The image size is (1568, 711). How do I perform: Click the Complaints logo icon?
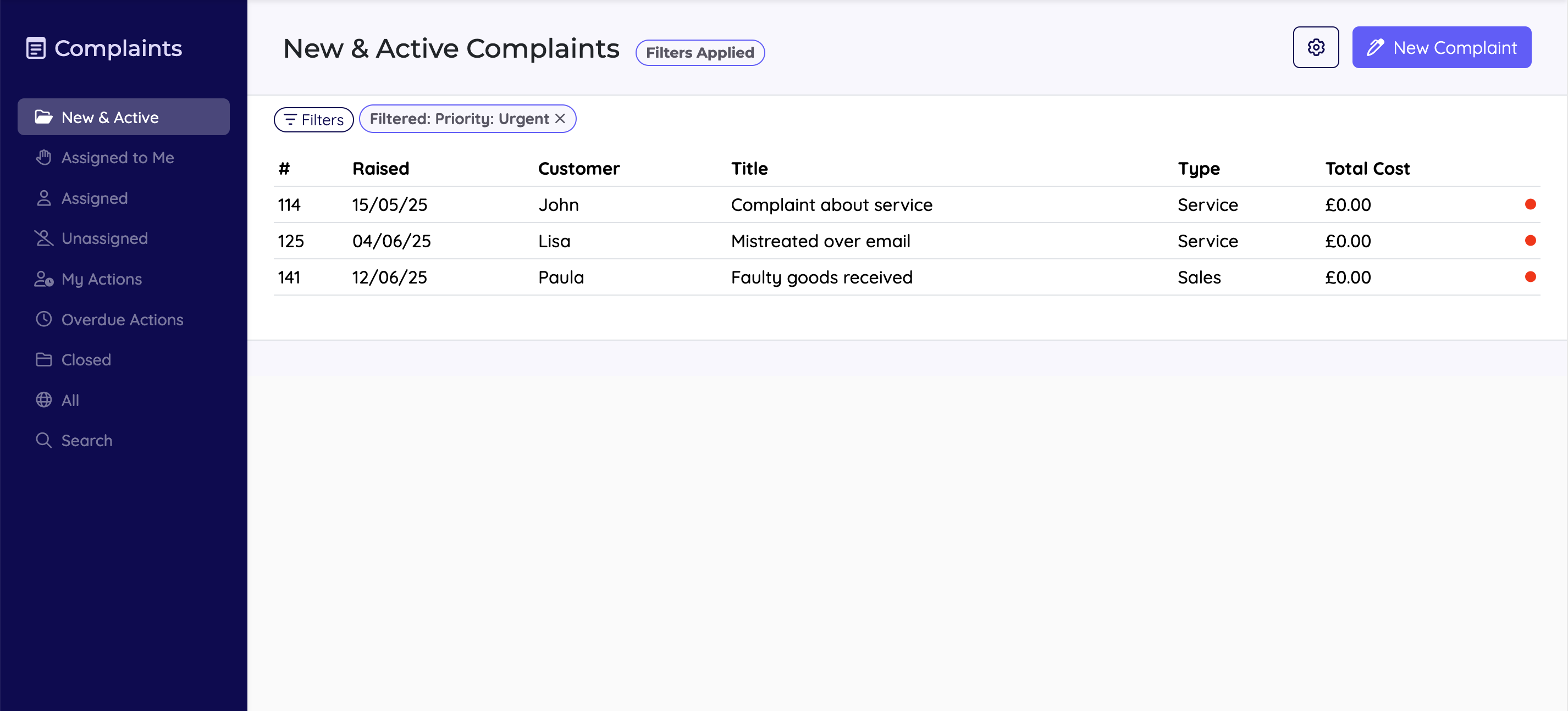tap(36, 48)
